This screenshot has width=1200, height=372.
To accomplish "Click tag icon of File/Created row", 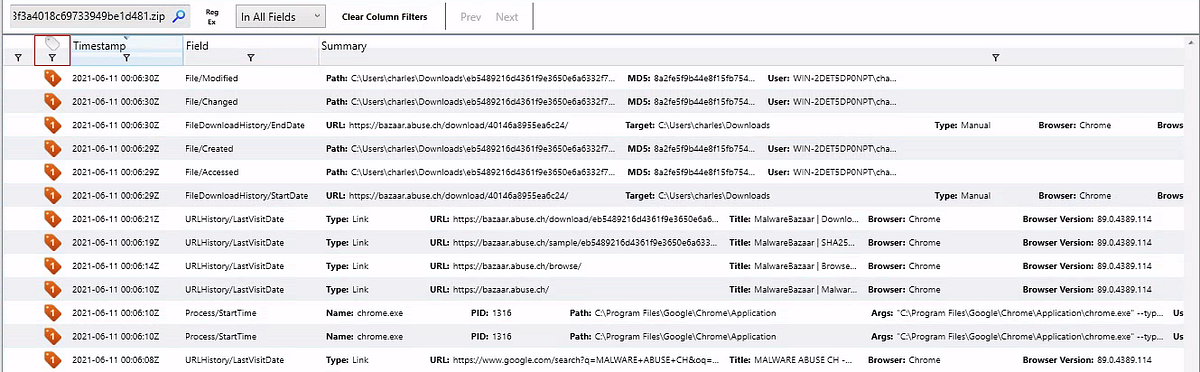I will pyautogui.click(x=53, y=148).
